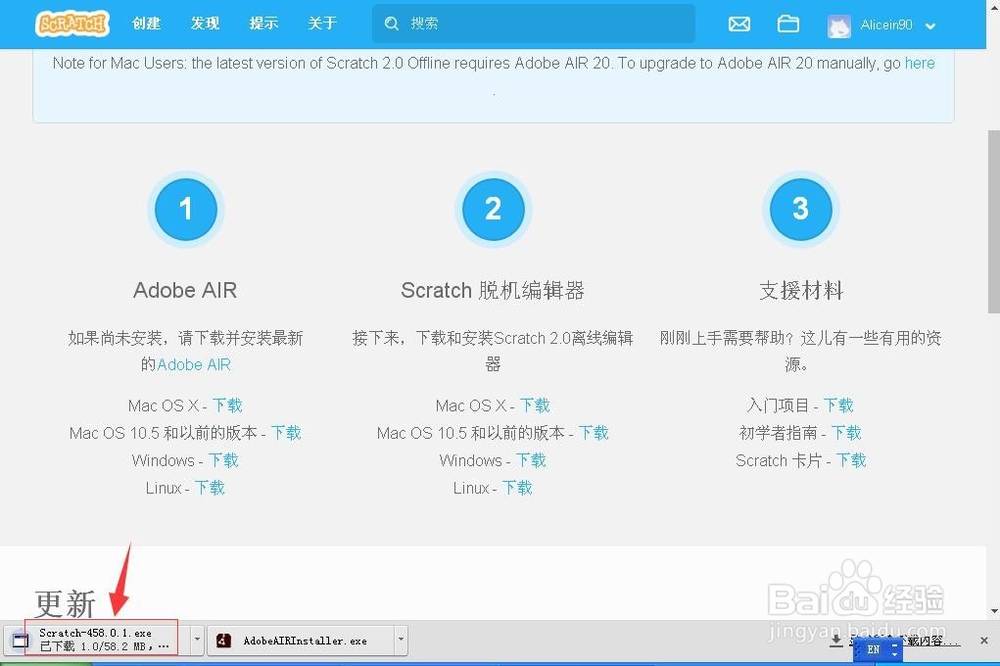Click the Alicein90 user avatar
The height and width of the screenshot is (666, 1000).
pyautogui.click(x=839, y=26)
